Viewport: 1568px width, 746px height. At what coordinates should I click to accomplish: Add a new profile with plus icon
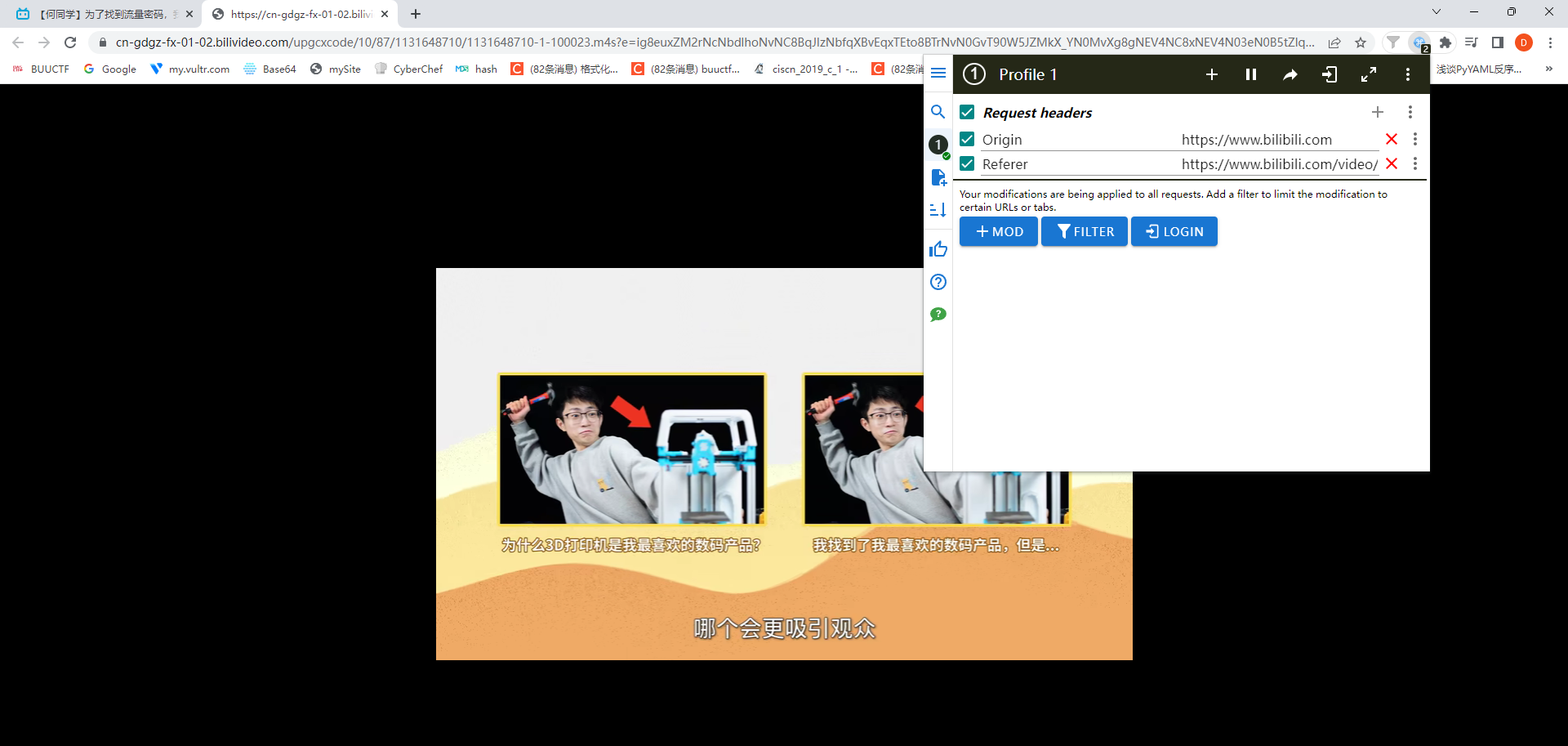coord(1211,74)
